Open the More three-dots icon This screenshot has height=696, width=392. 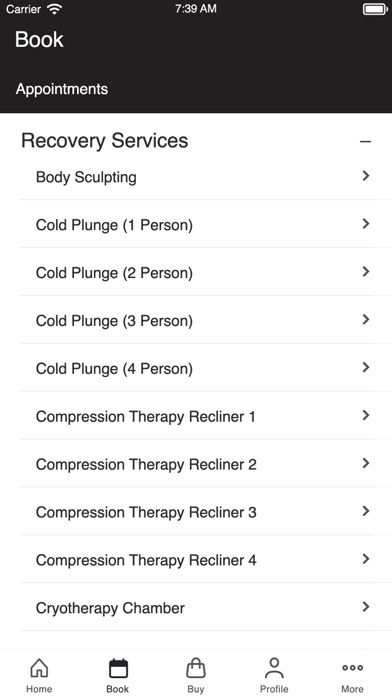click(x=352, y=668)
